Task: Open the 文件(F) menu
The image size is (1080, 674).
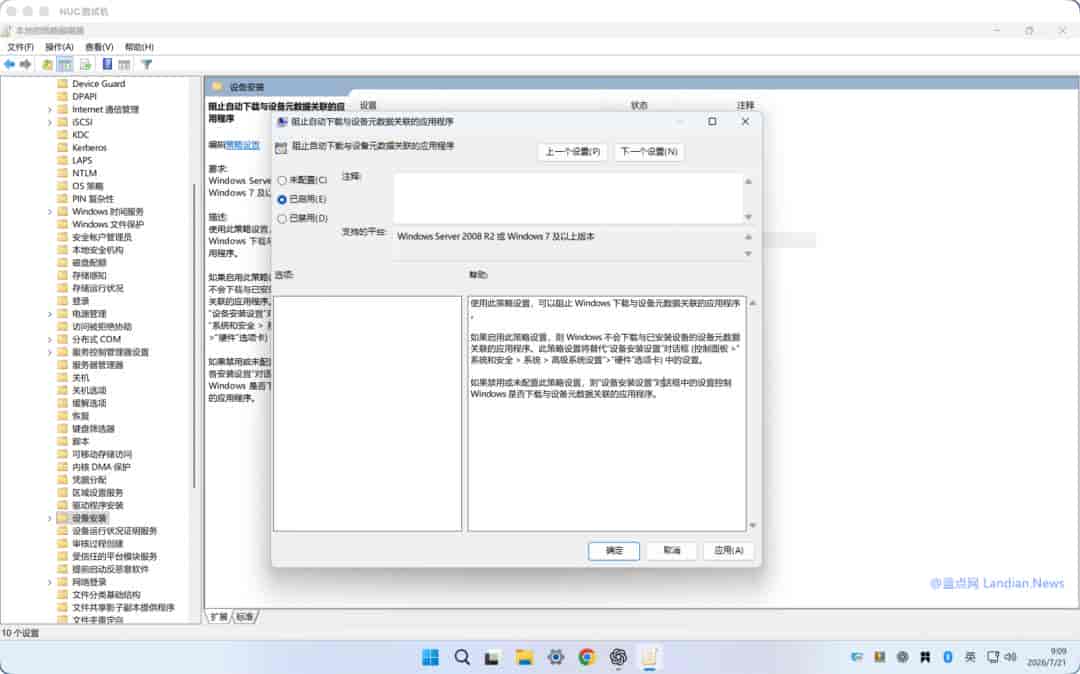Action: pos(21,47)
